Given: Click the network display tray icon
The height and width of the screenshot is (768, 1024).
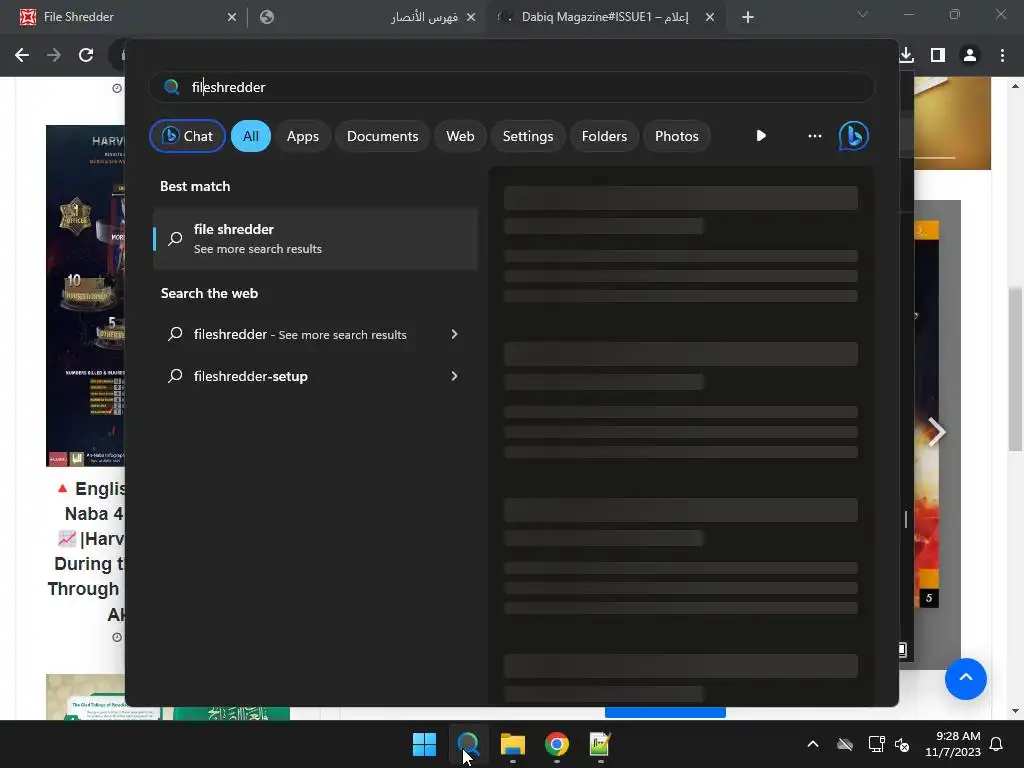Looking at the screenshot, I should (876, 744).
